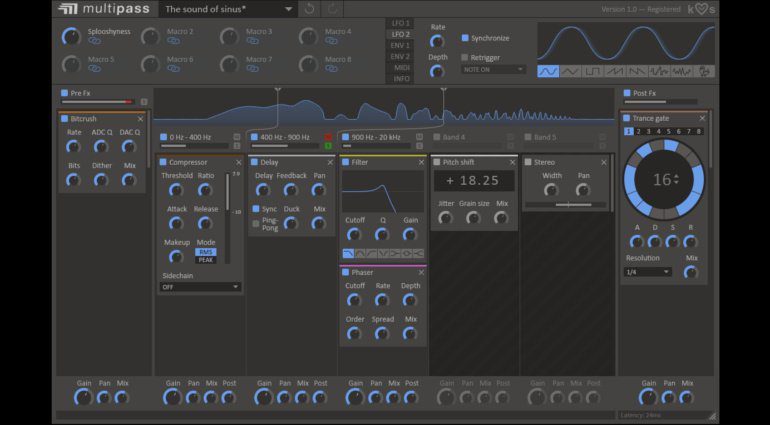Image resolution: width=770 pixels, height=425 pixels.
Task: Click the Compressor Threshold knob
Action: [x=175, y=190]
